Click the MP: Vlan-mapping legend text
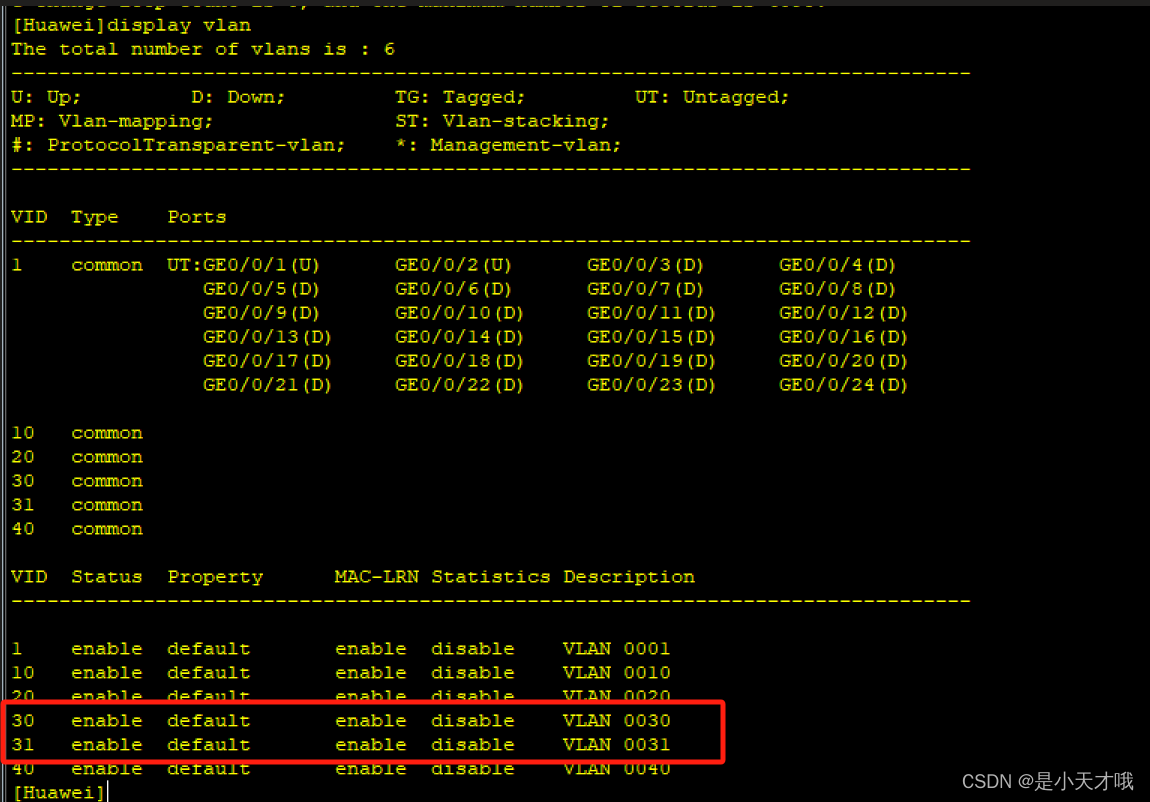The width and height of the screenshot is (1150, 802). (110, 120)
